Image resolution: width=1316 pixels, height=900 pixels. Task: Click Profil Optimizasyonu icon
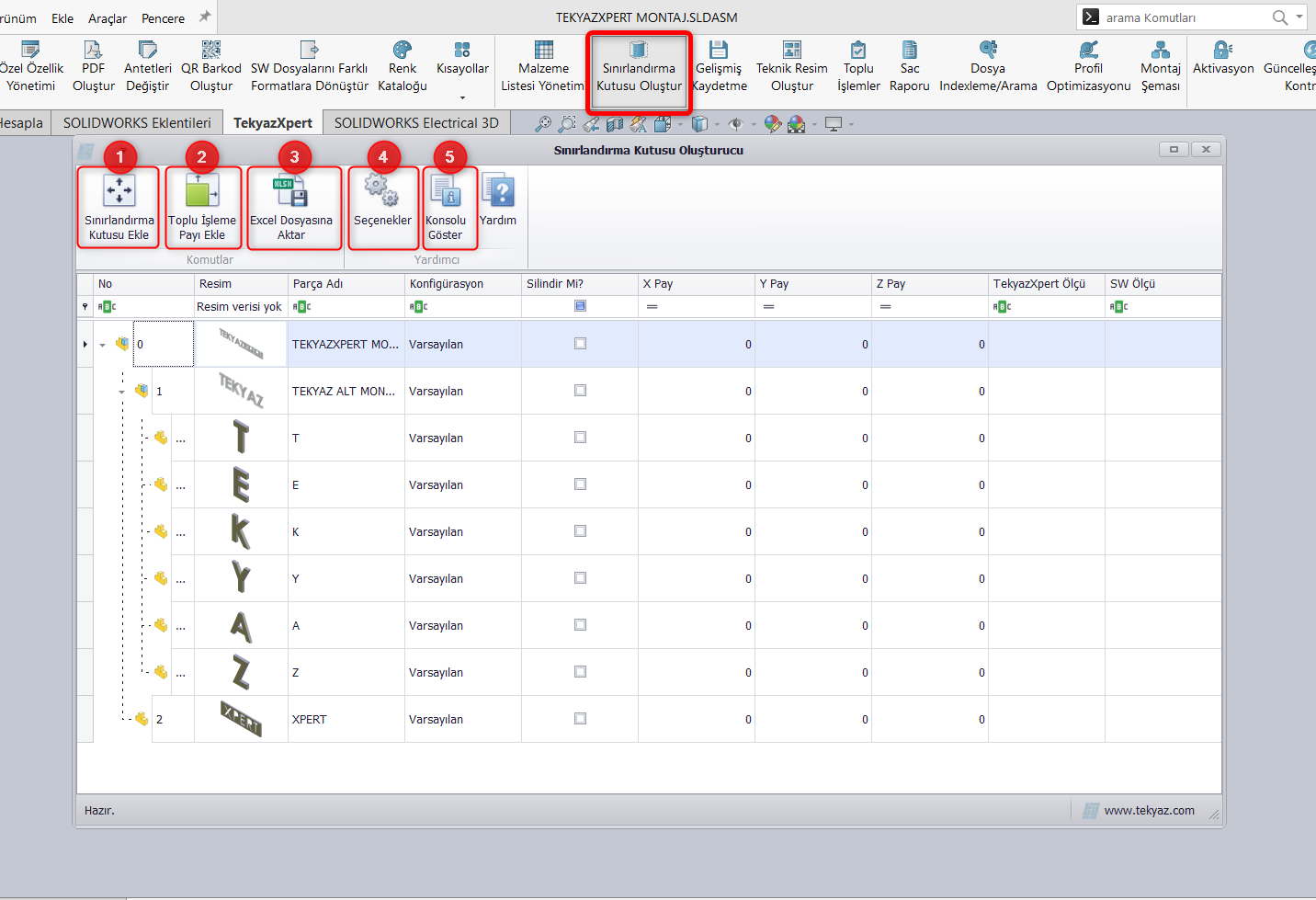tap(1089, 50)
